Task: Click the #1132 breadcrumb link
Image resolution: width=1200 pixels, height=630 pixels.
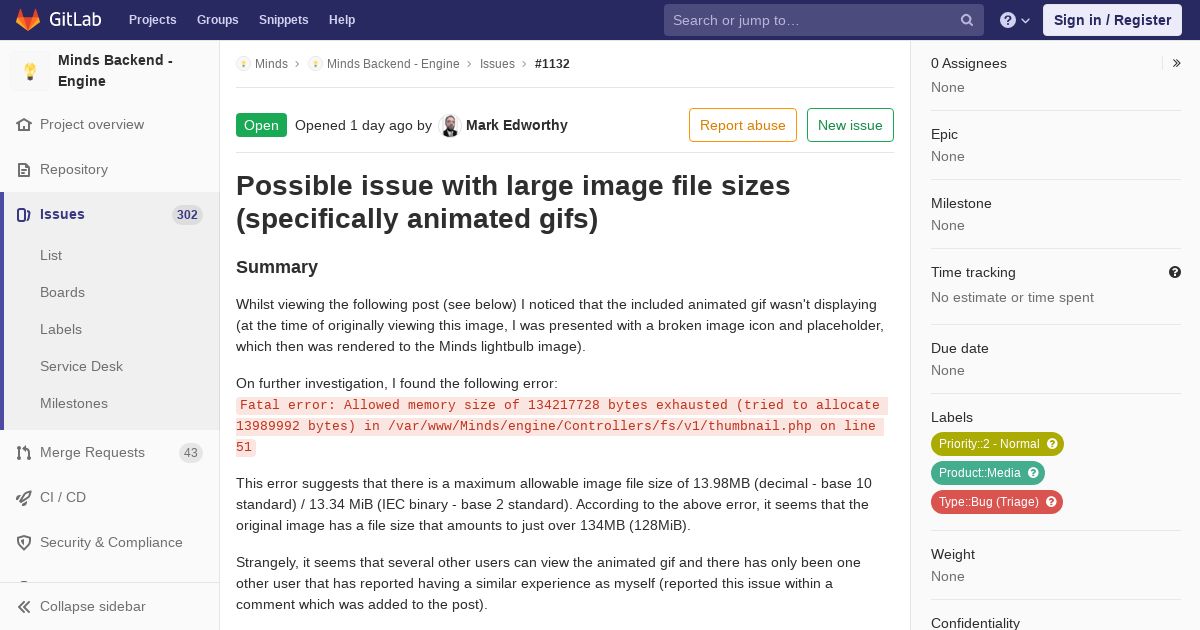Action: (552, 64)
